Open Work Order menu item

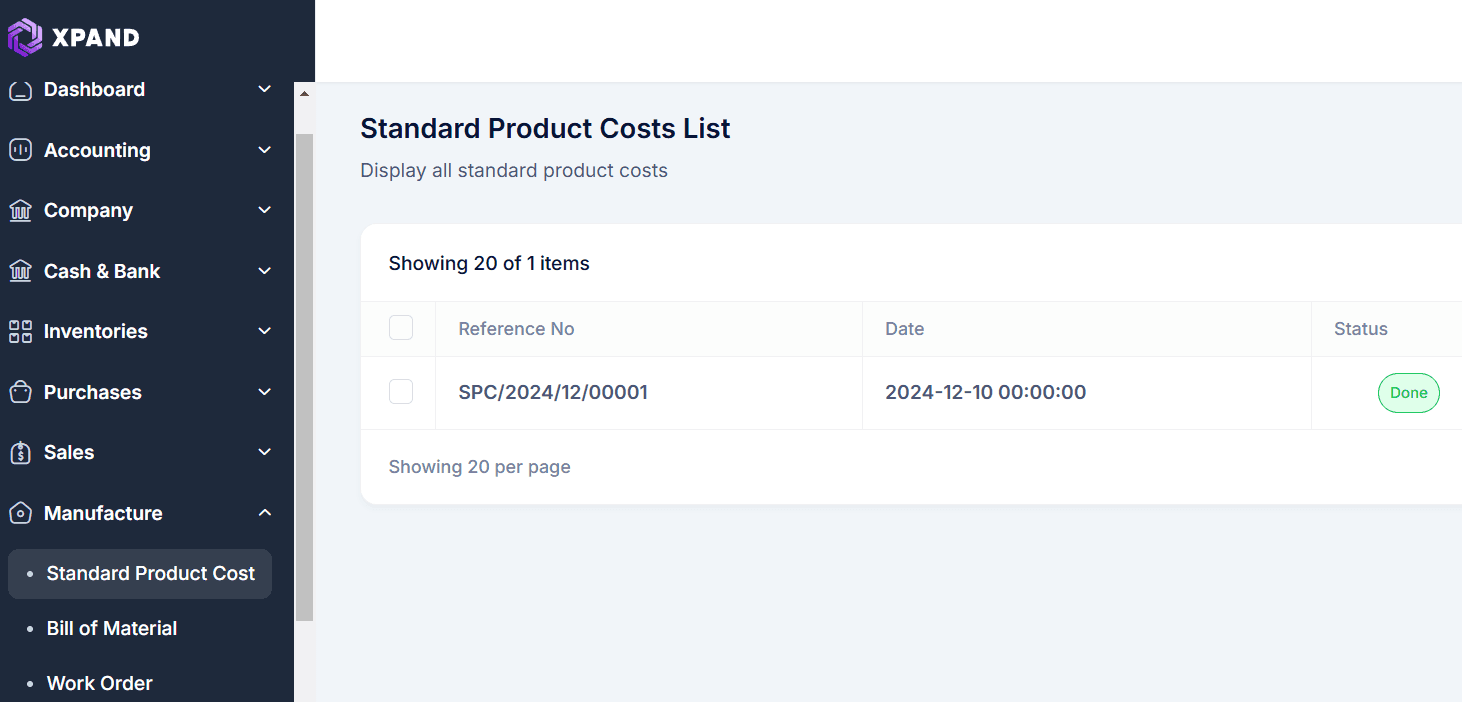click(x=99, y=683)
